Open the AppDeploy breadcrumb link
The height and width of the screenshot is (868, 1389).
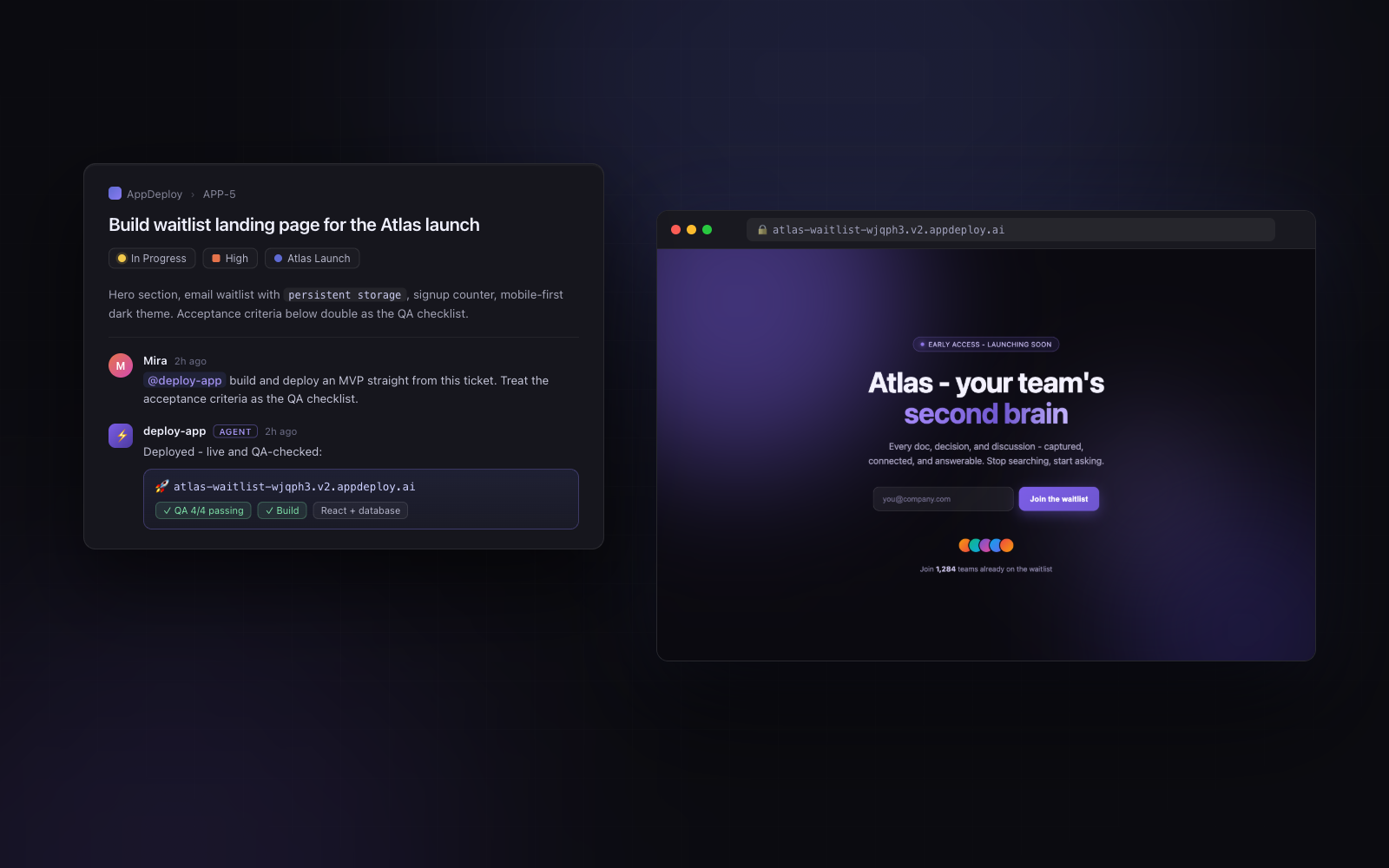pos(155,194)
